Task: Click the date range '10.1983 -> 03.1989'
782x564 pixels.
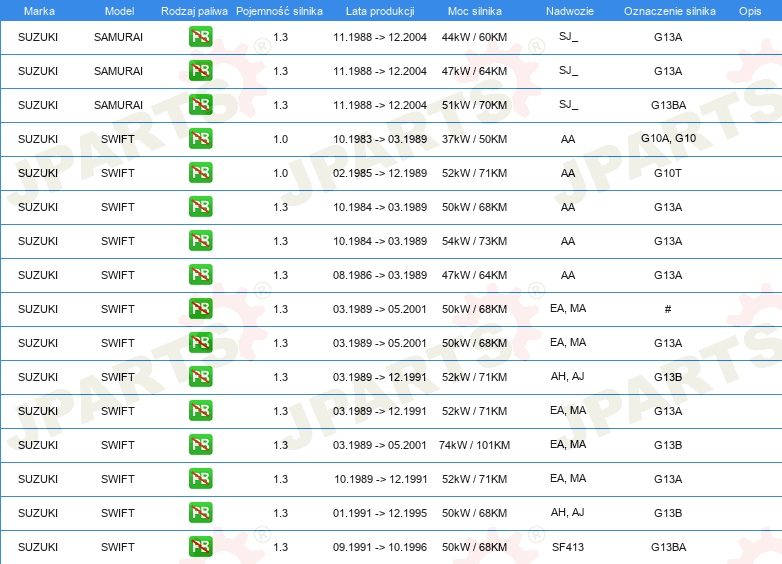Action: tap(380, 139)
